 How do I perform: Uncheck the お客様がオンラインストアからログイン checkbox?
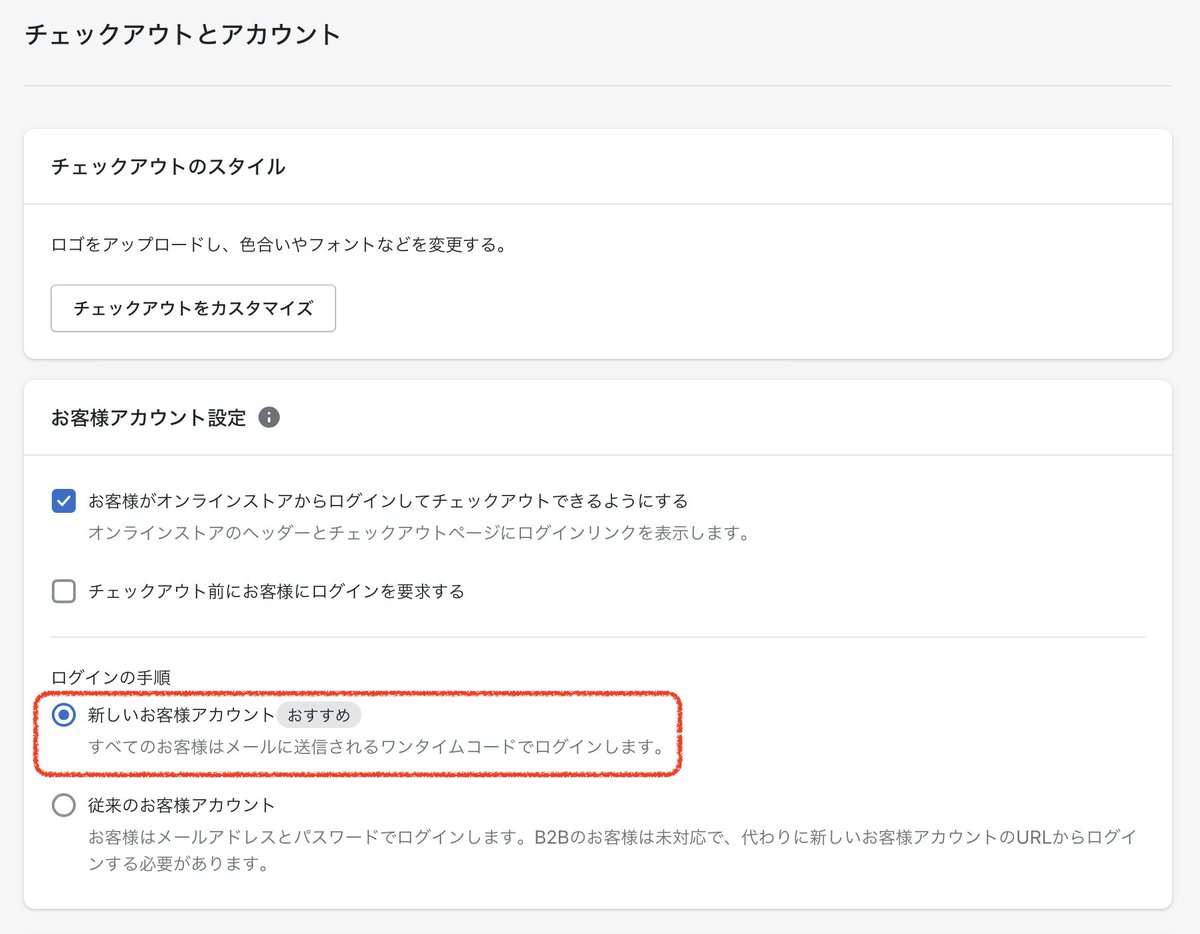64,501
